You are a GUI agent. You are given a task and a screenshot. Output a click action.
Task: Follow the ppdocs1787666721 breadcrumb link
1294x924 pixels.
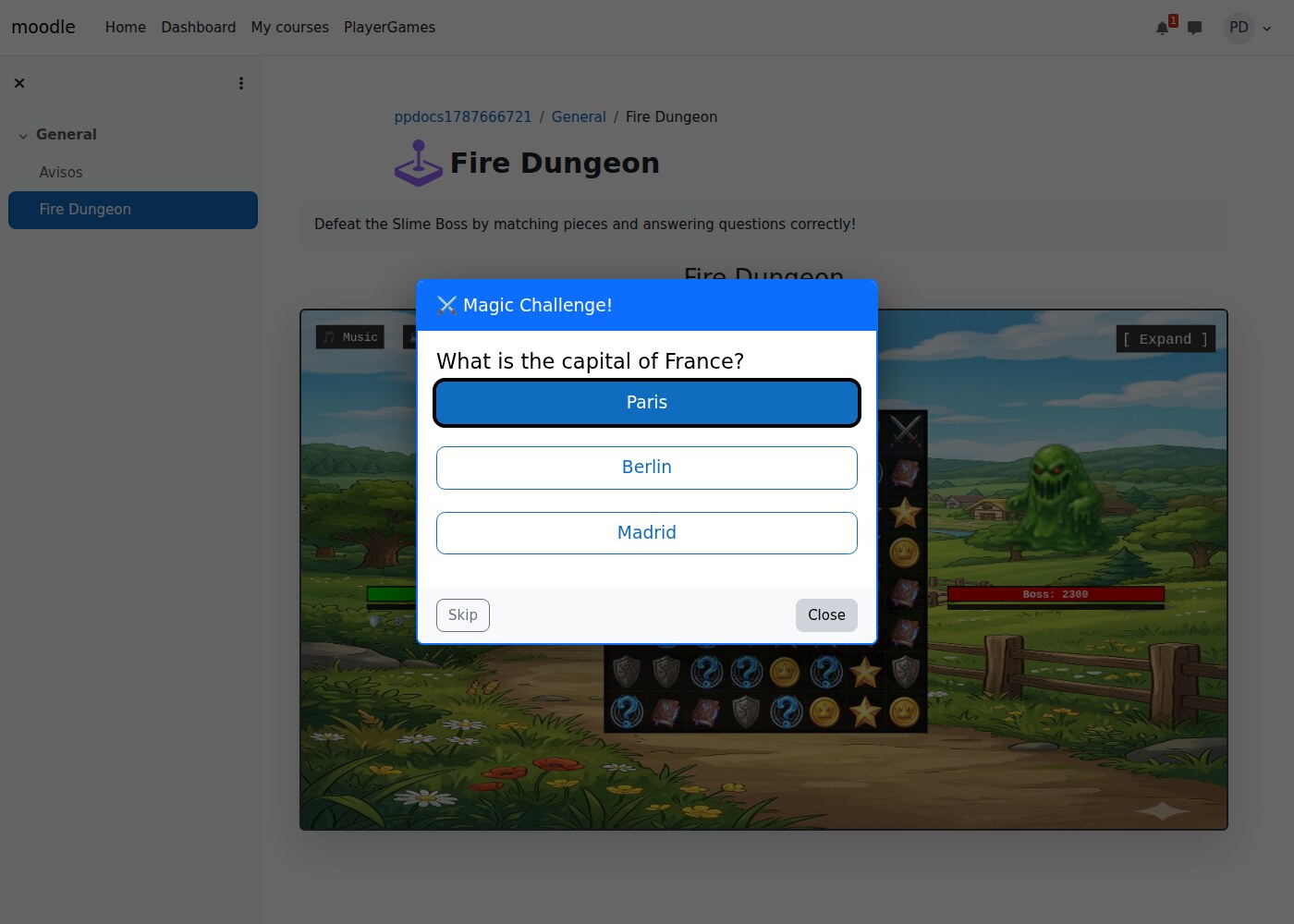(x=463, y=117)
